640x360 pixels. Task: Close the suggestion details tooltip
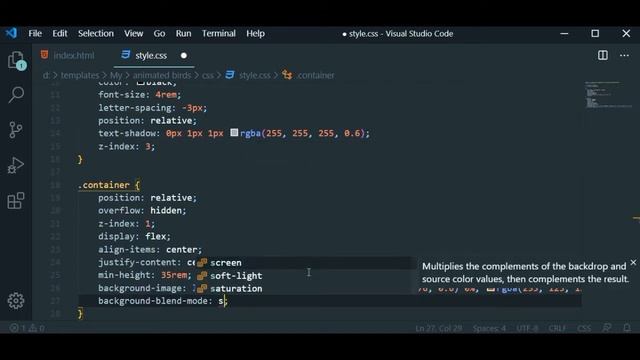point(633,262)
